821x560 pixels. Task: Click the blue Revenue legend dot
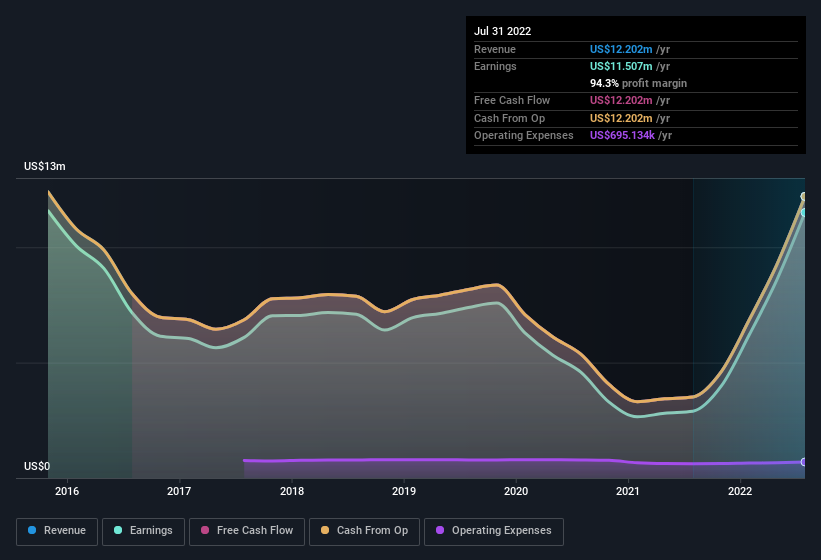32,530
